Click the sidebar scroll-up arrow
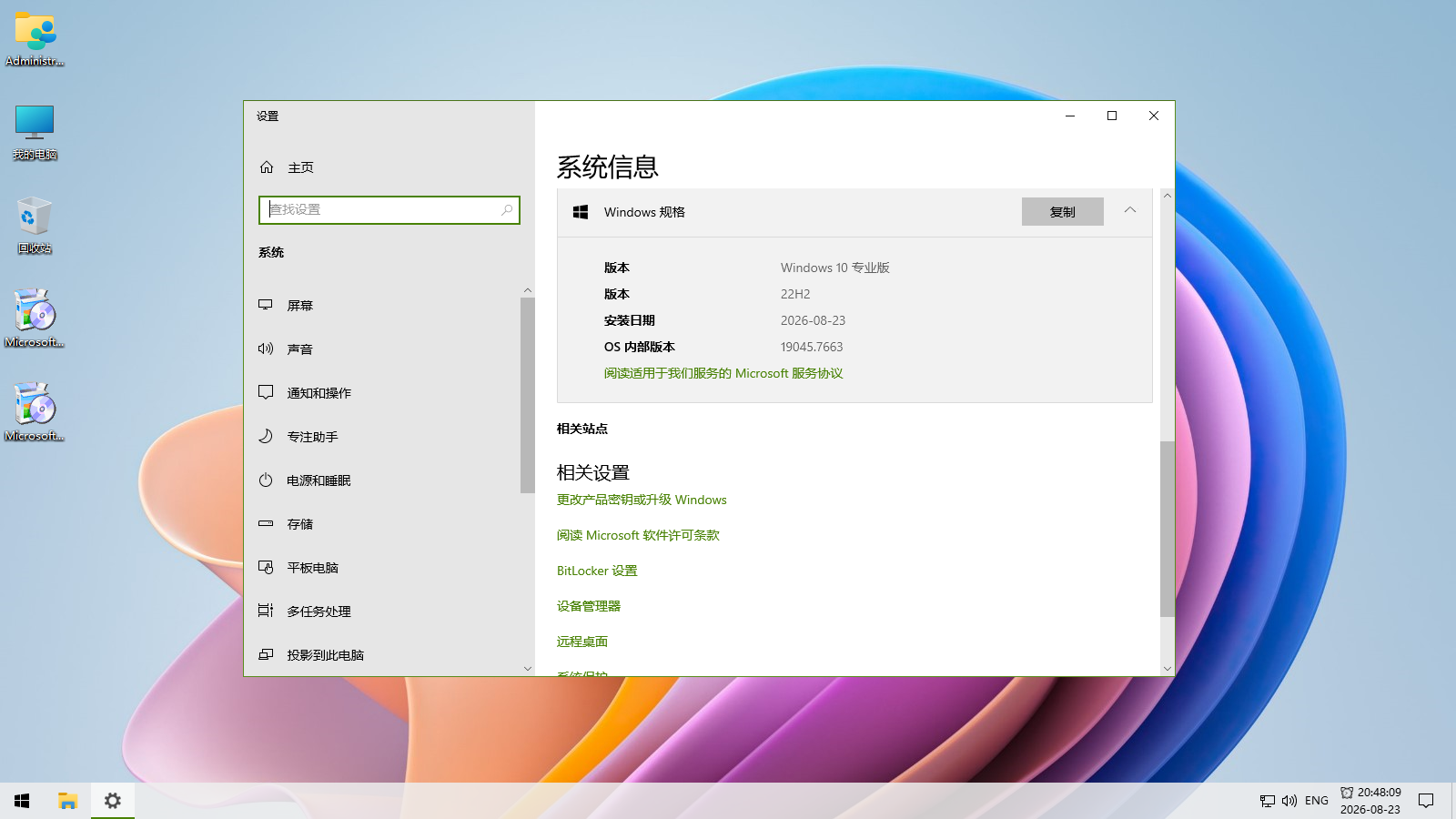Viewport: 1456px width, 819px height. [x=528, y=290]
